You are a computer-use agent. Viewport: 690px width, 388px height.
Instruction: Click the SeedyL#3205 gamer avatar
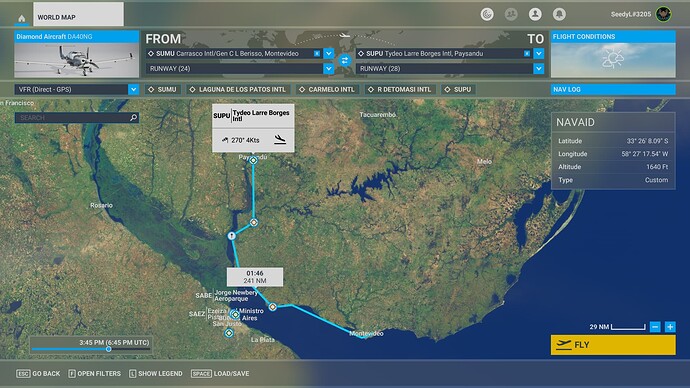click(x=664, y=14)
